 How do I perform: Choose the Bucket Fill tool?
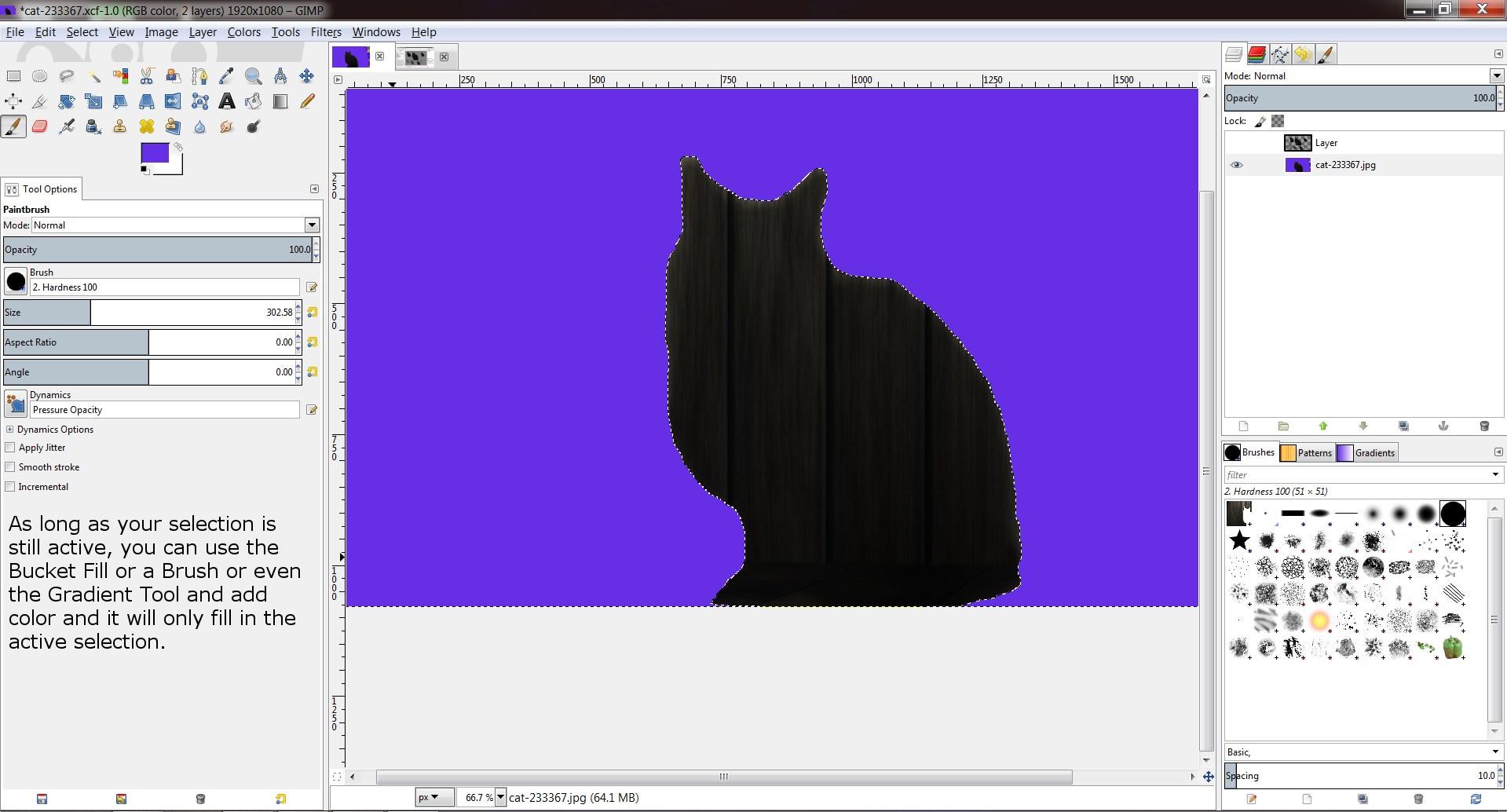tap(254, 101)
